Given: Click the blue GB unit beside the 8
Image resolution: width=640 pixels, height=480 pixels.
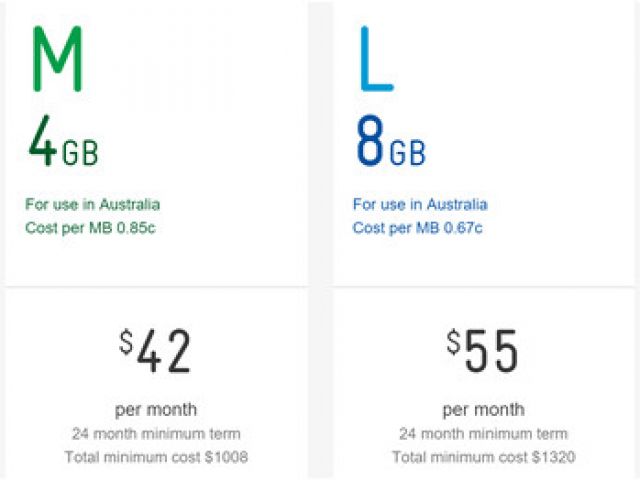Looking at the screenshot, I should pyautogui.click(x=408, y=154).
